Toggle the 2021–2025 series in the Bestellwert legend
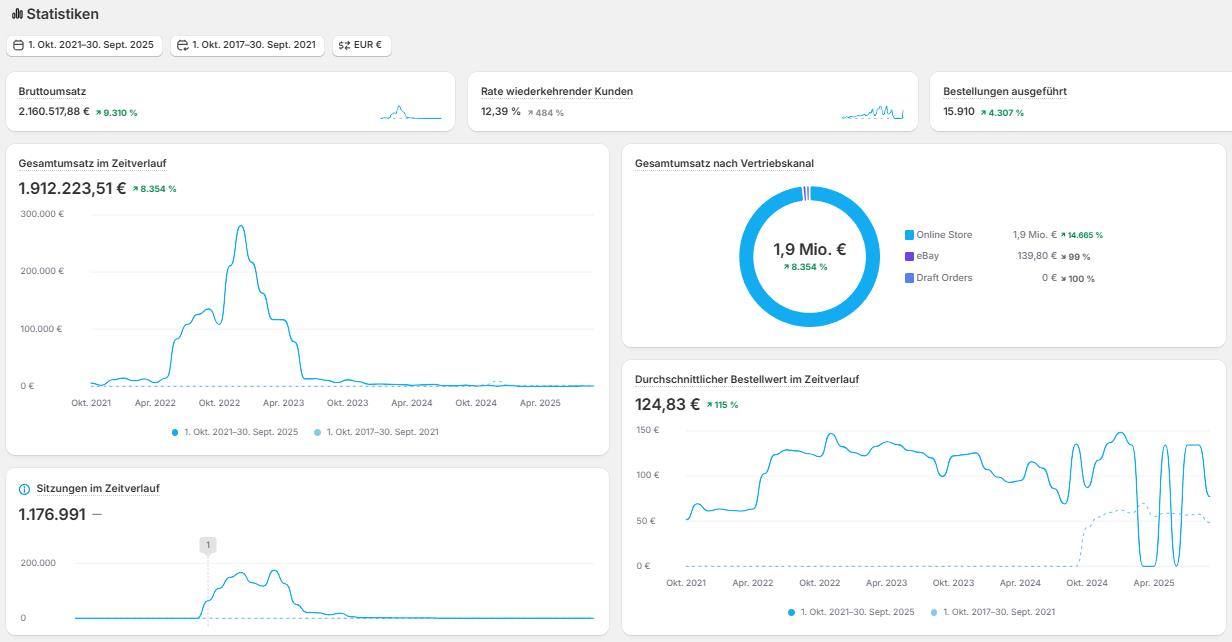 [x=851, y=612]
